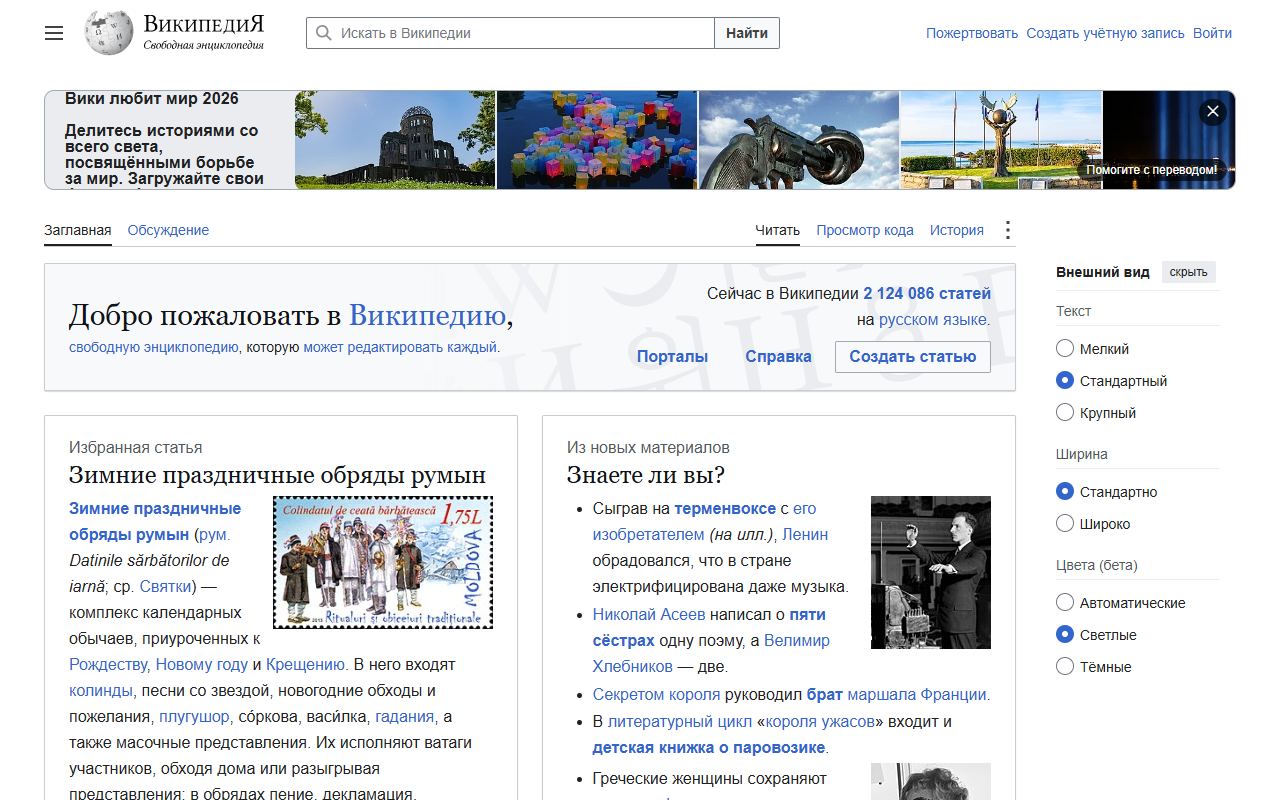Select Светлые color mode
This screenshot has width=1280, height=800.
(x=1065, y=635)
